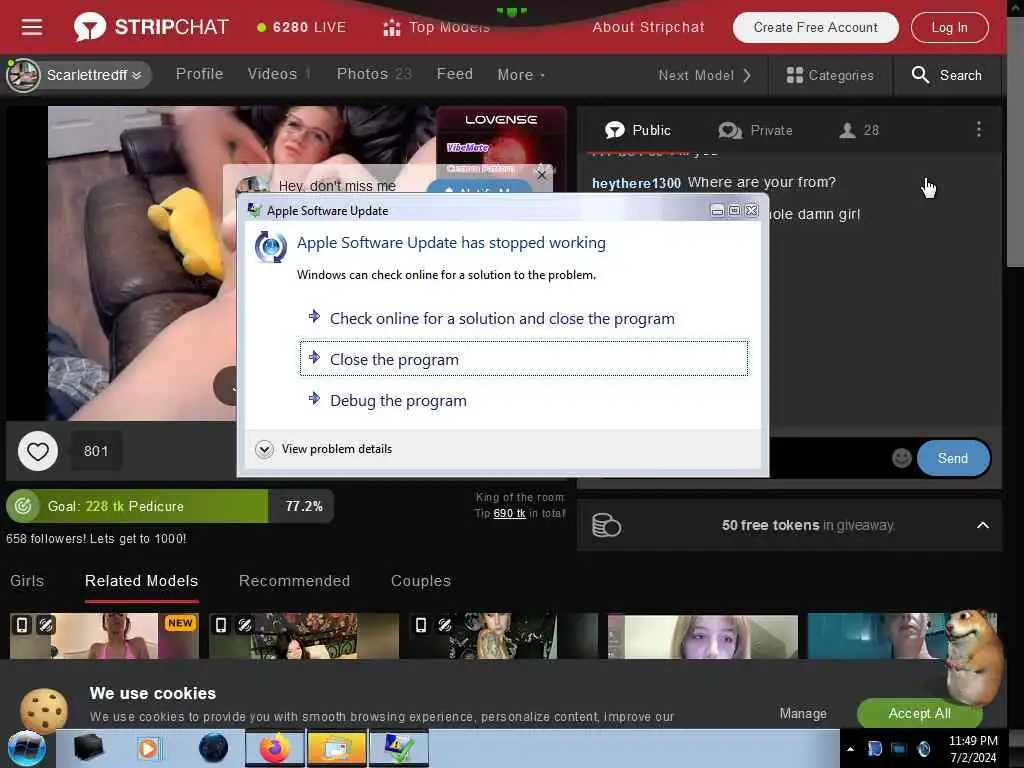This screenshot has width=1024, height=768.
Task: Select the Related Models tab
Action: (142, 581)
